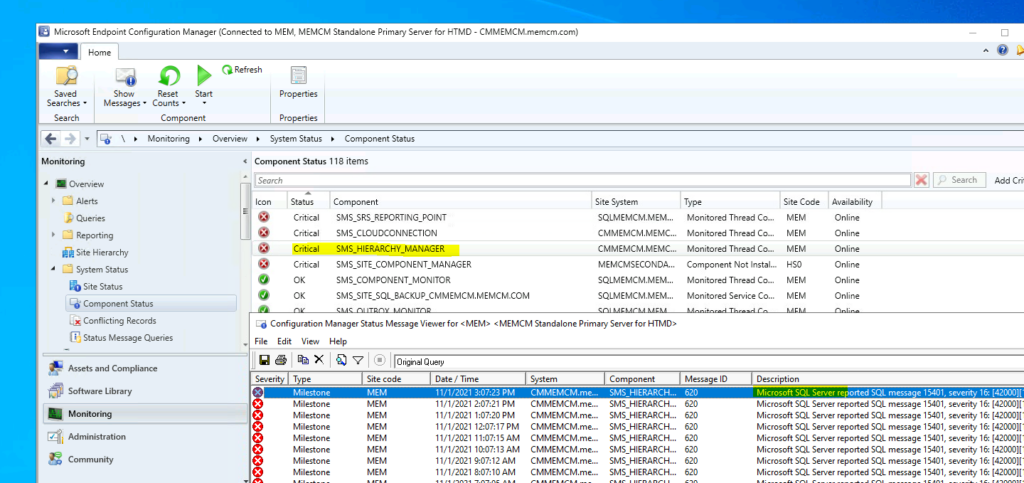Image resolution: width=1024 pixels, height=483 pixels.
Task: Select the message dated 11/1/2021 12:07:17 PM
Action: 637,426
